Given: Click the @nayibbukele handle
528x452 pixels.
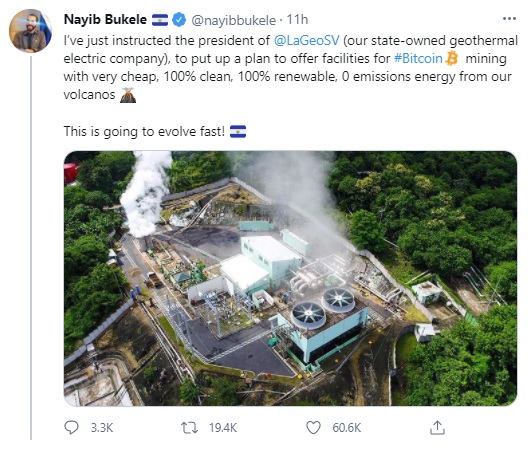Looking at the screenshot, I should [x=234, y=21].
